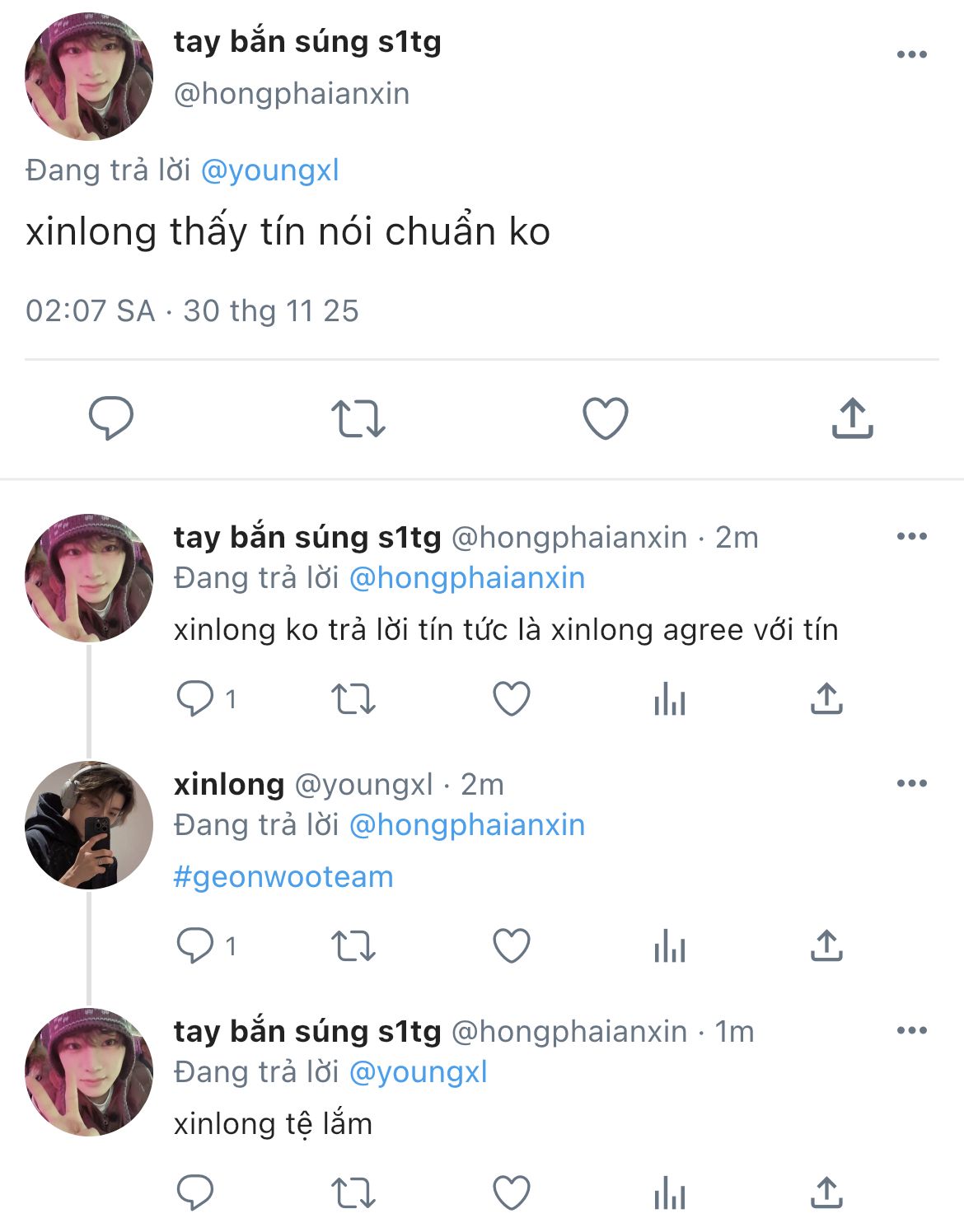Reply to the main tweet
Screen dimensions: 964x1232
[x=111, y=418]
